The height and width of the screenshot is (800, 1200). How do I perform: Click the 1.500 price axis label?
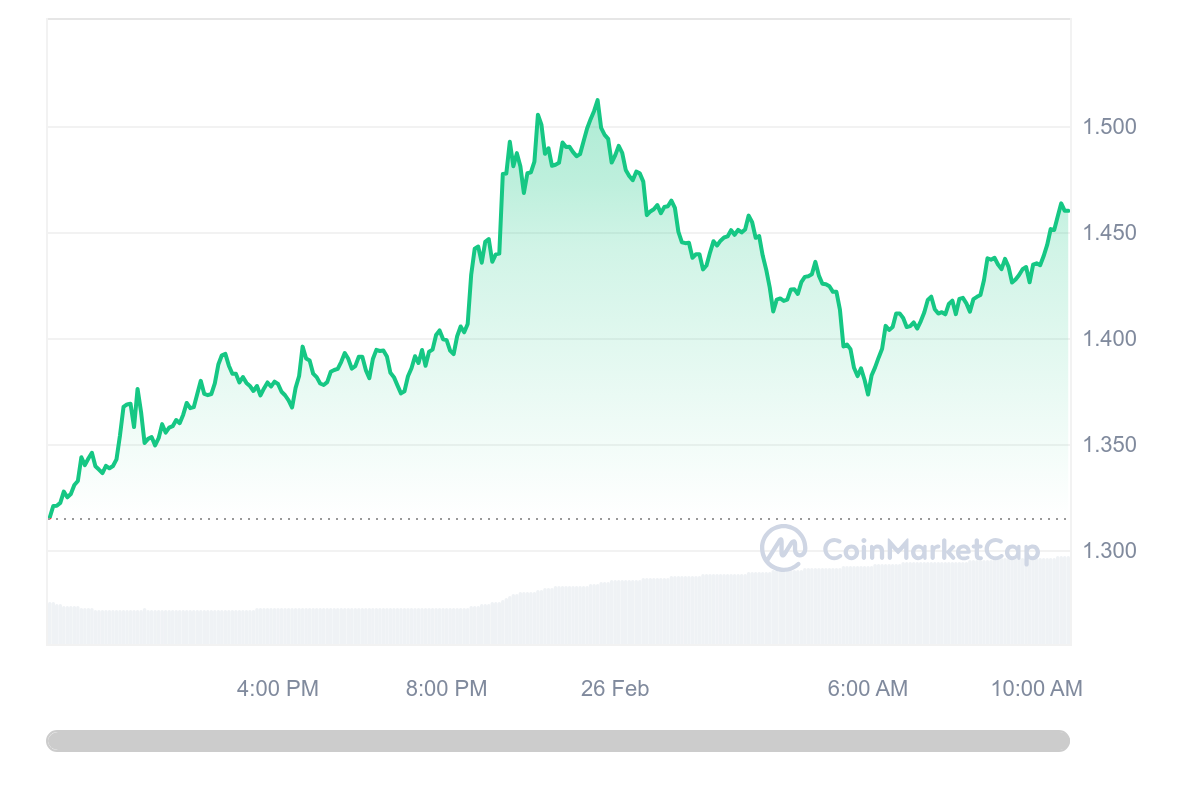click(x=1110, y=127)
